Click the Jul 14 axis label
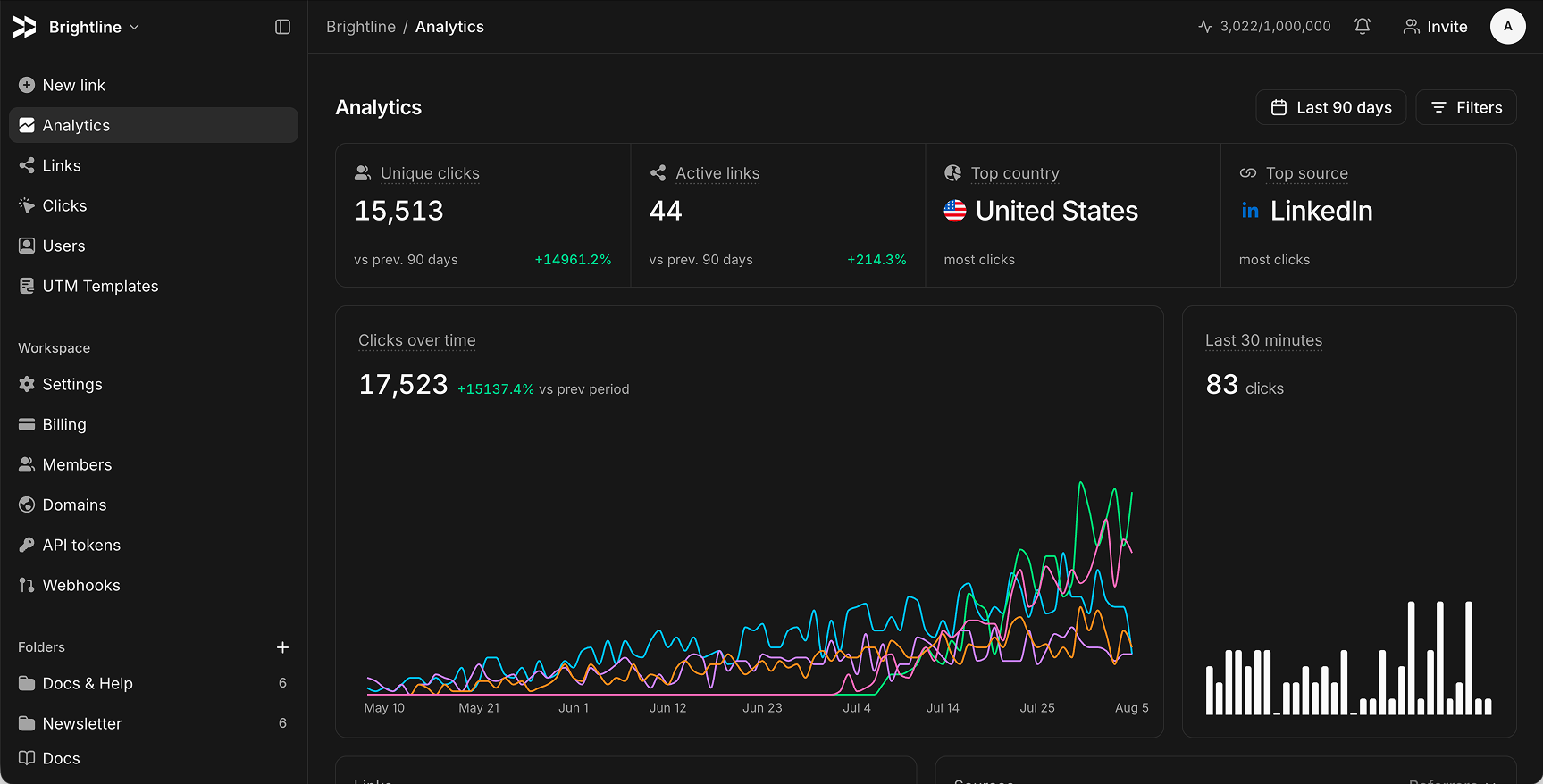 943,708
